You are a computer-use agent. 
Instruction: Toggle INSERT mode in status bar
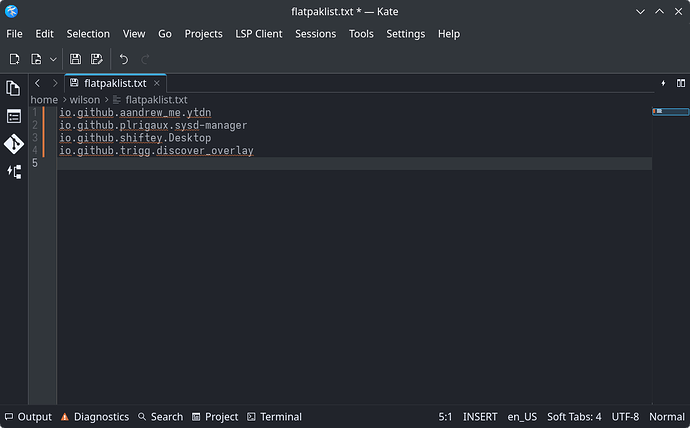(480, 417)
